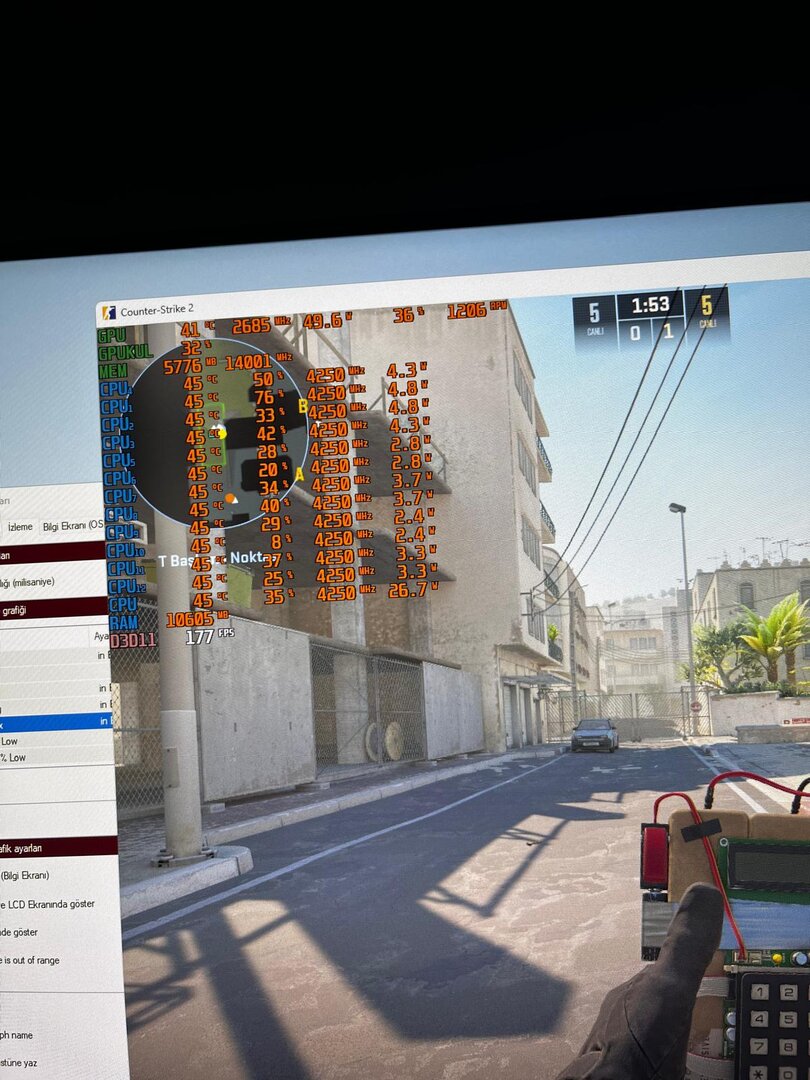Click the 5776 MB memory value
The width and height of the screenshot is (810, 1080).
click(190, 366)
